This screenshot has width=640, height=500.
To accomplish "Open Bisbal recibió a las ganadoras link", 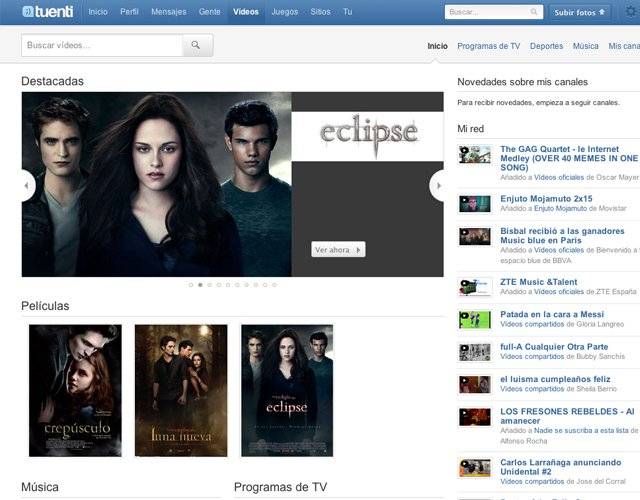I will [562, 236].
